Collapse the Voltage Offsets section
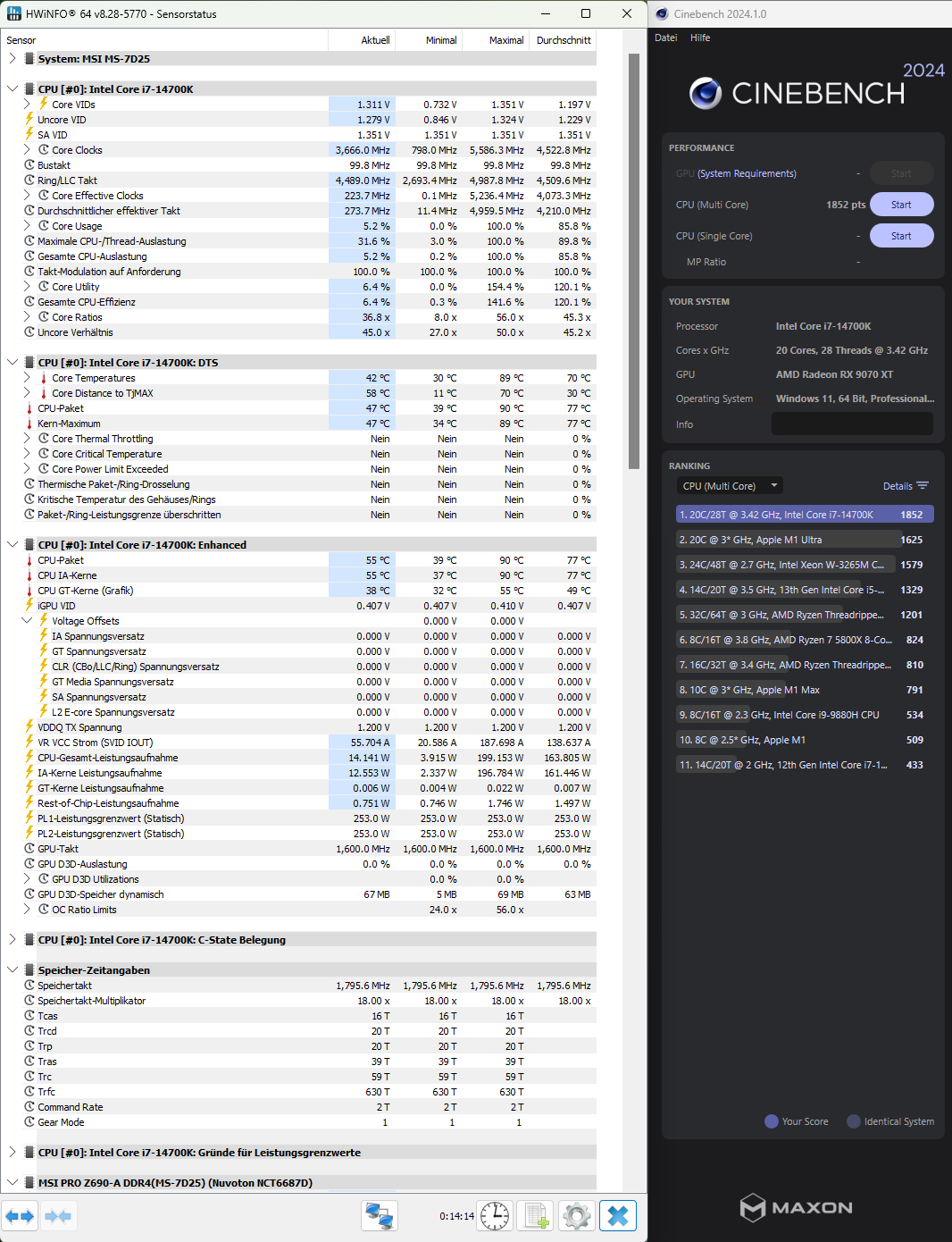This screenshot has height=1242, width=952. pos(26,620)
